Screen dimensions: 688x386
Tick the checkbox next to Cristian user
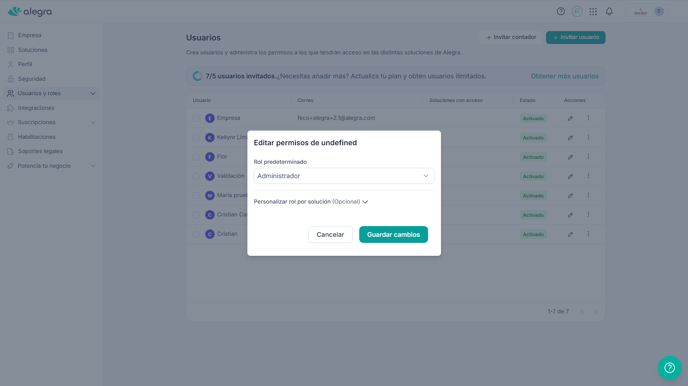tap(196, 234)
